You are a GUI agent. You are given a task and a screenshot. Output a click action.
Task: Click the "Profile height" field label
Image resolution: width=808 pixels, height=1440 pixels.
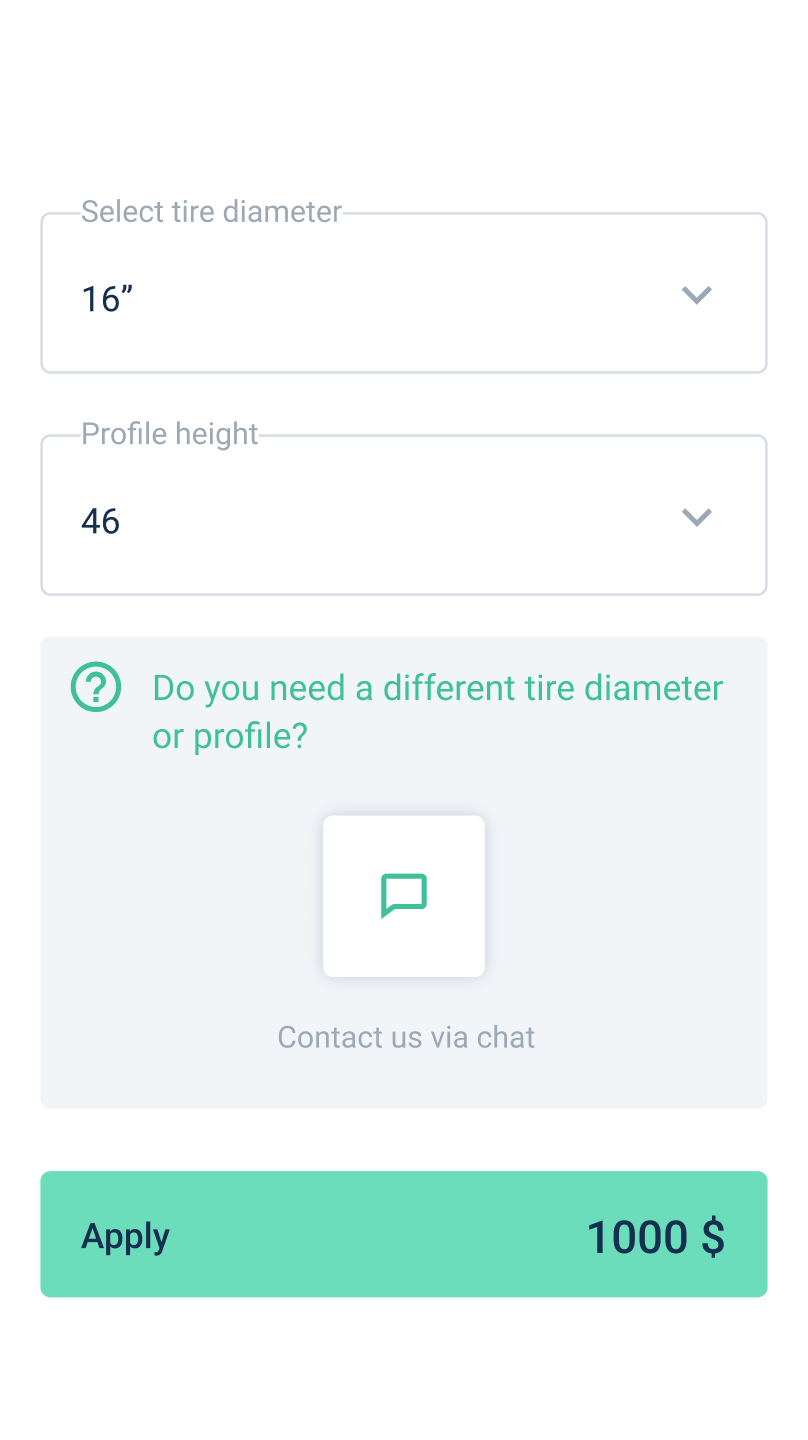170,434
